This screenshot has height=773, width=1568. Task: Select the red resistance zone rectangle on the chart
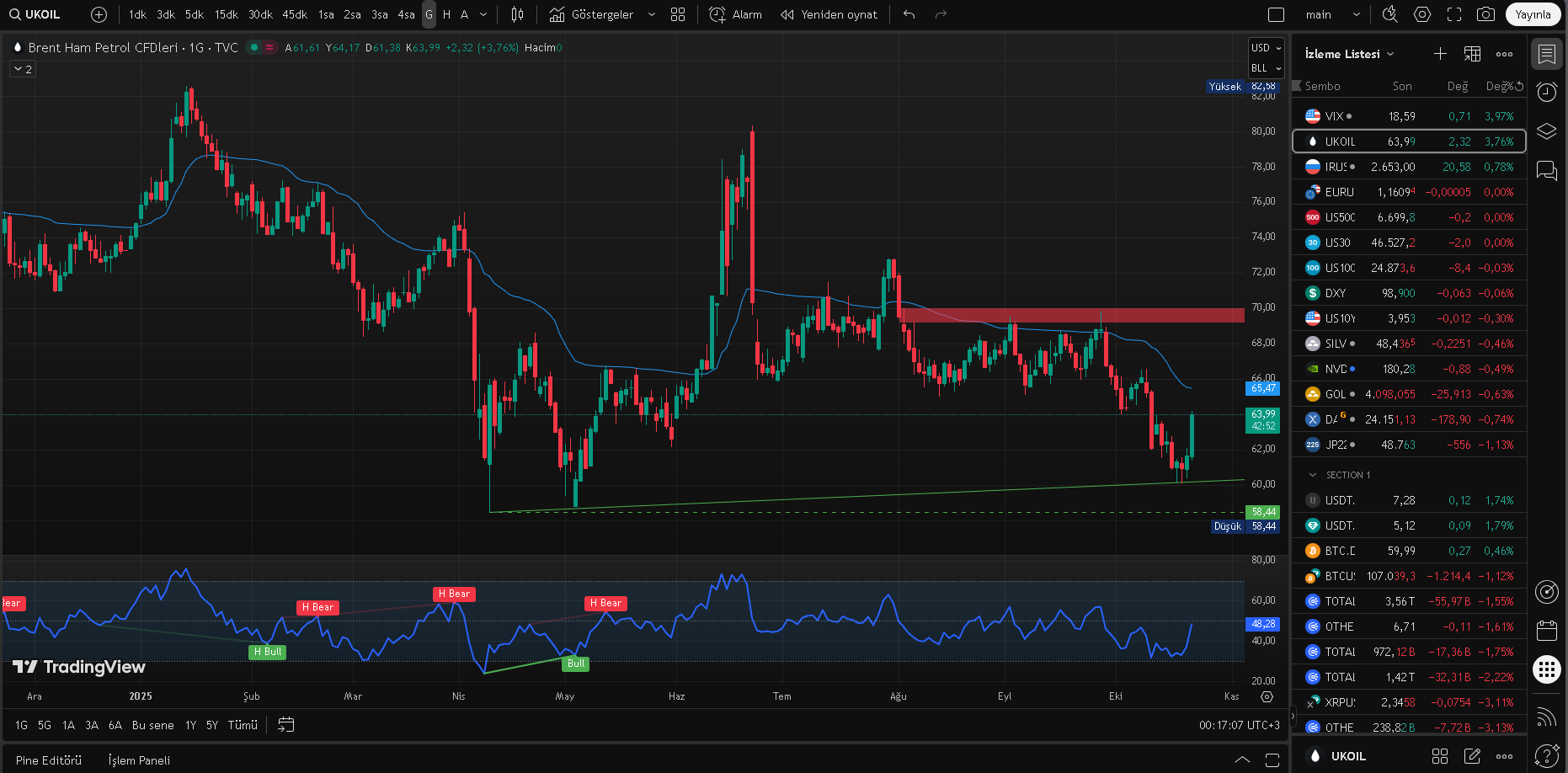coord(1069,315)
